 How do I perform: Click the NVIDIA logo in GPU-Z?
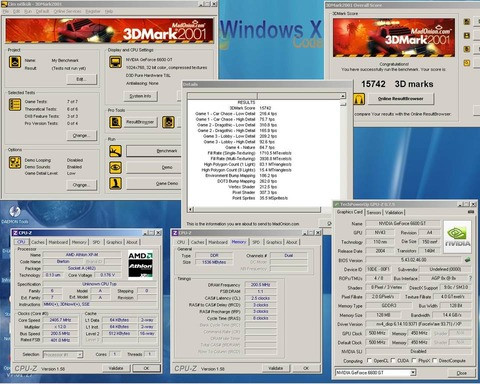458,237
